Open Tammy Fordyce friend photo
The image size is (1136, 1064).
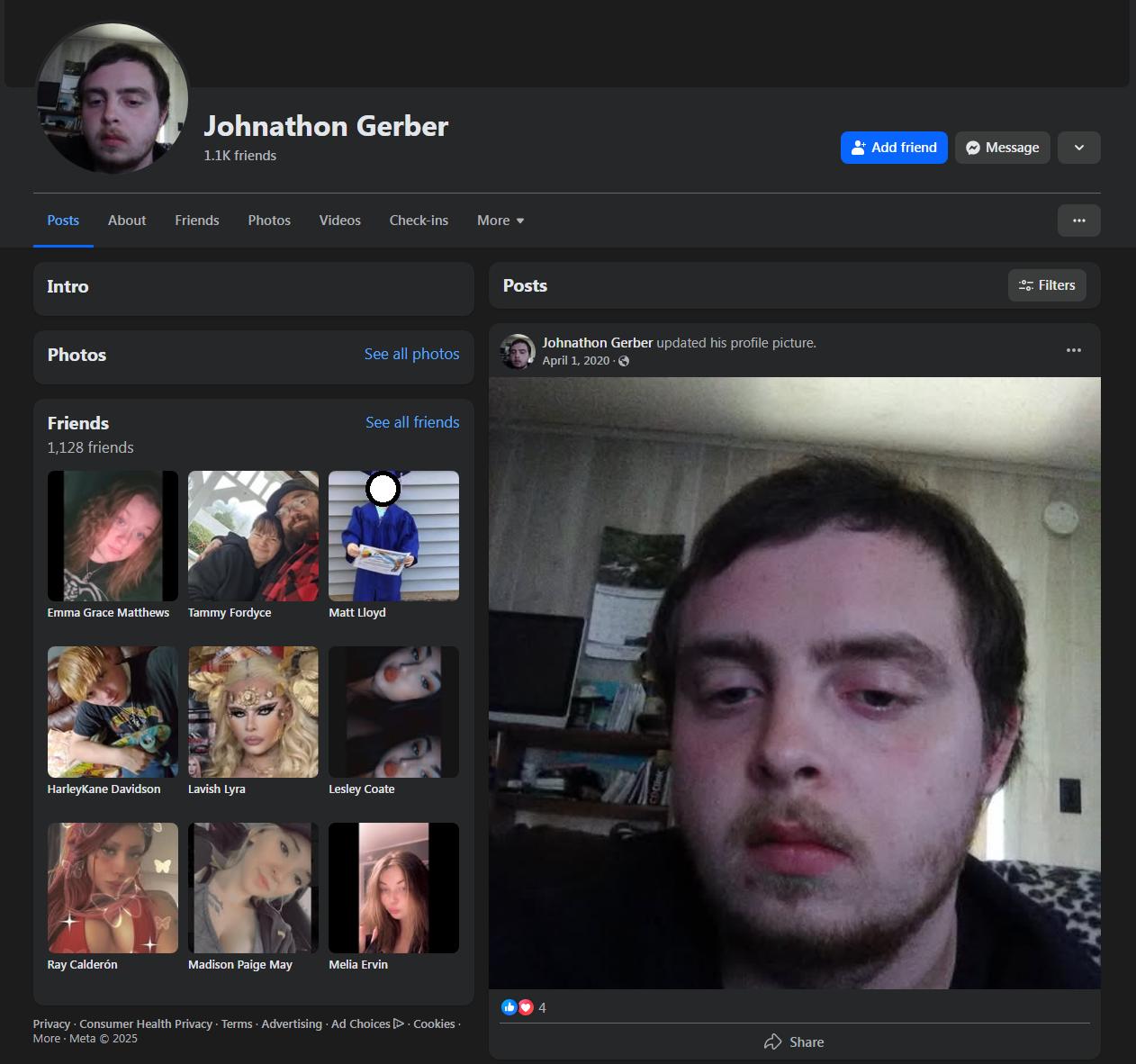253,536
